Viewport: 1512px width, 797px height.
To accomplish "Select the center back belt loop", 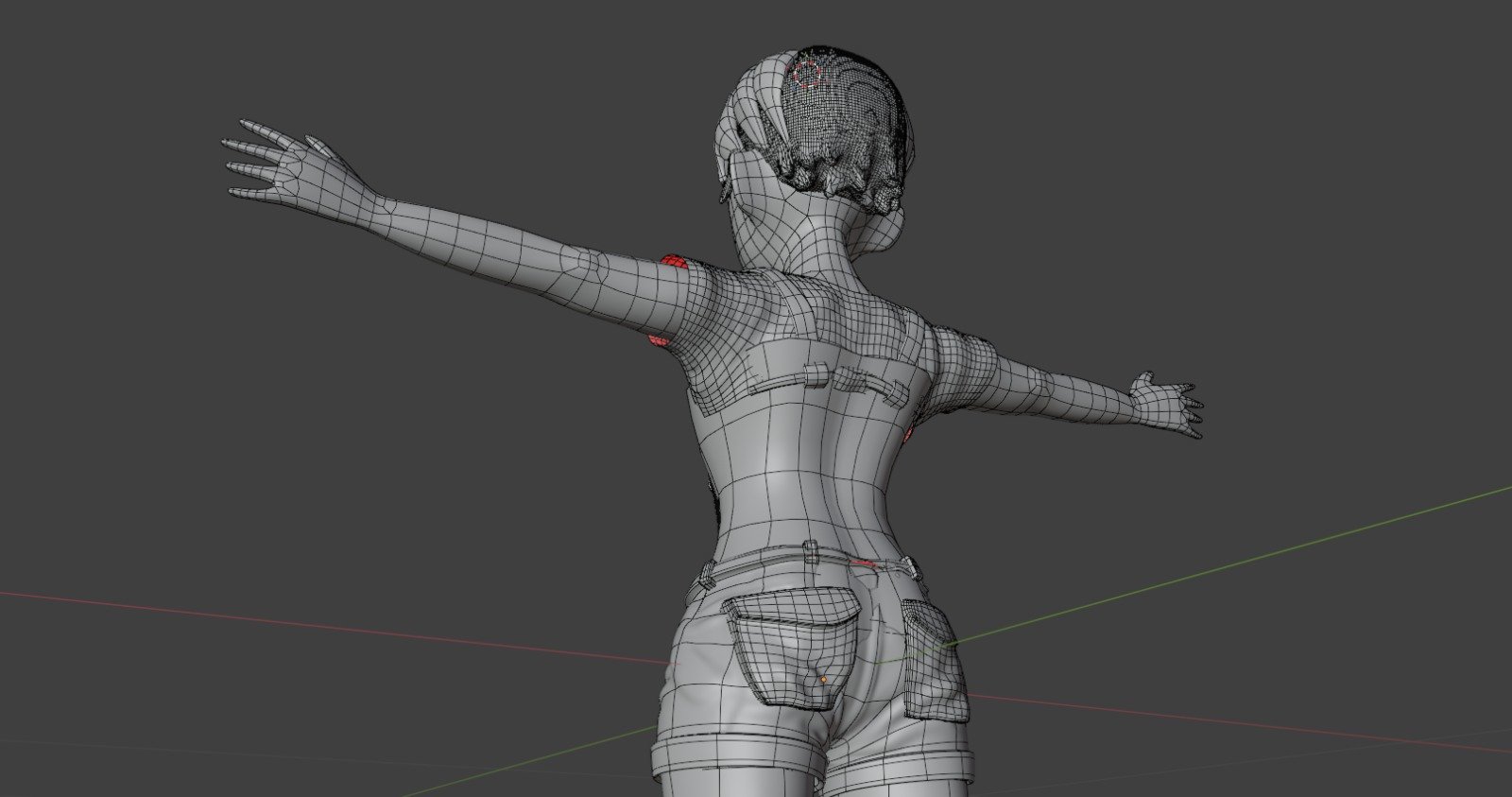I will point(810,550).
